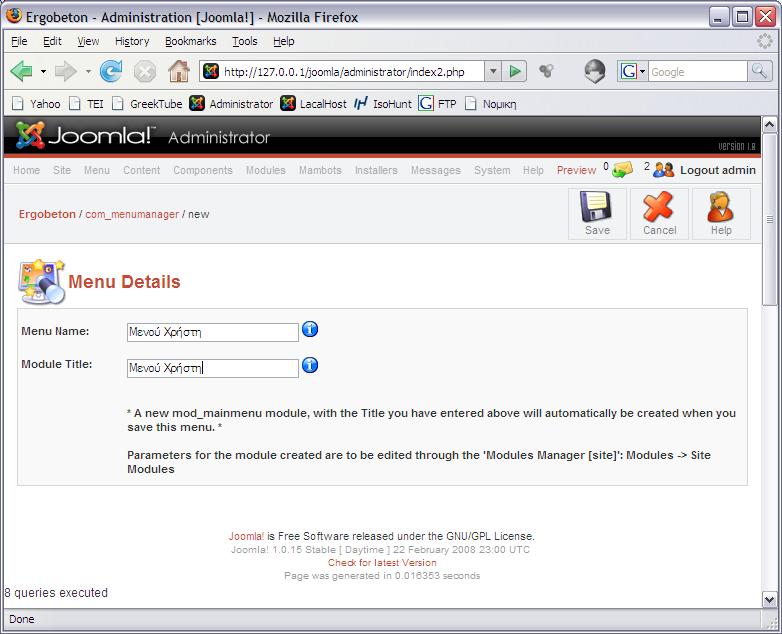Open the LacalHost bookmark
The width and height of the screenshot is (782, 634).
(x=313, y=104)
